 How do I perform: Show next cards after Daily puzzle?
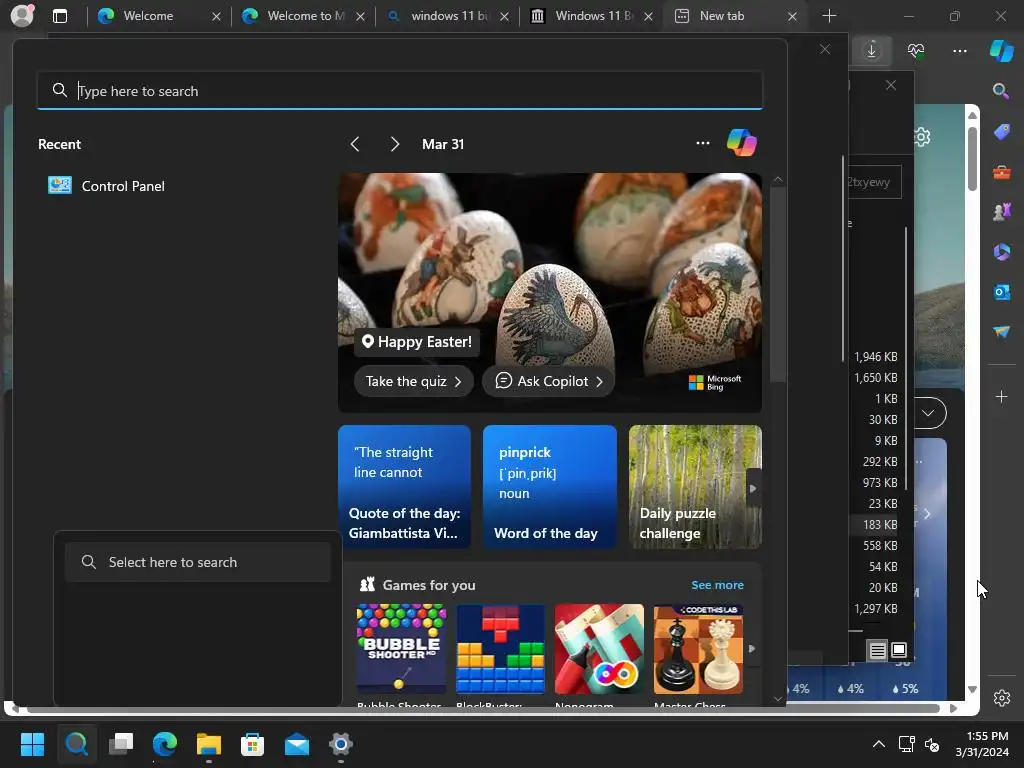[x=753, y=488]
